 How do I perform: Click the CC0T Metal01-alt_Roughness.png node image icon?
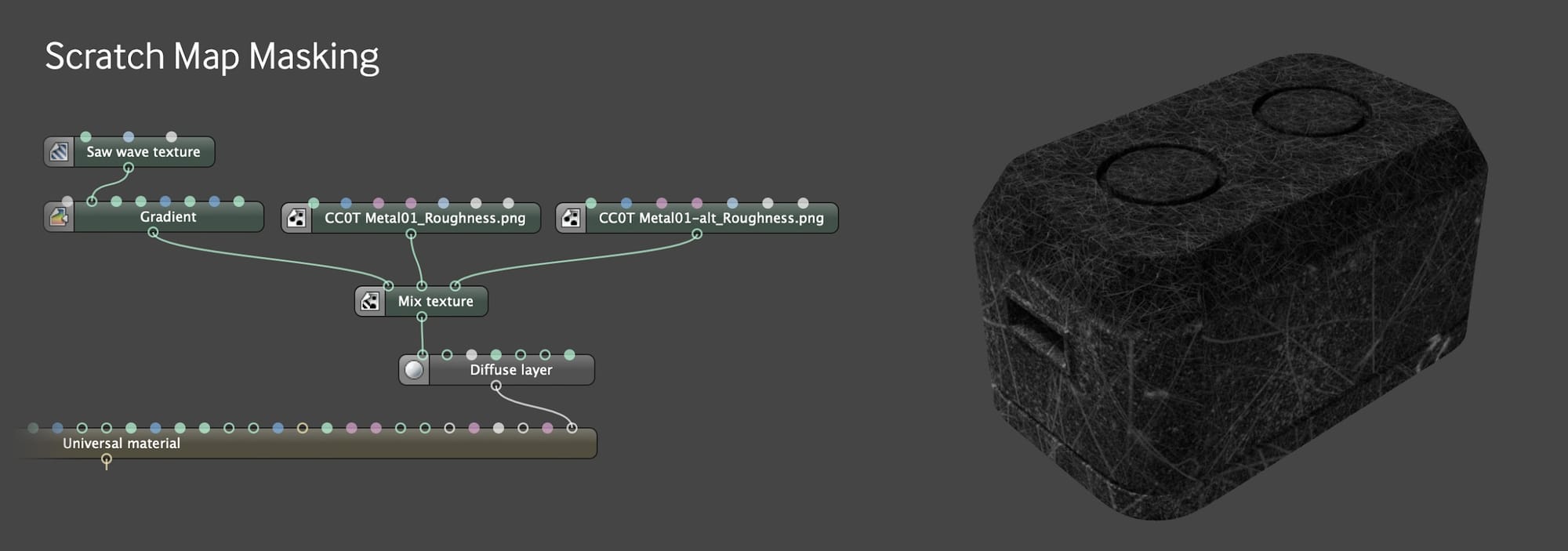click(x=572, y=218)
